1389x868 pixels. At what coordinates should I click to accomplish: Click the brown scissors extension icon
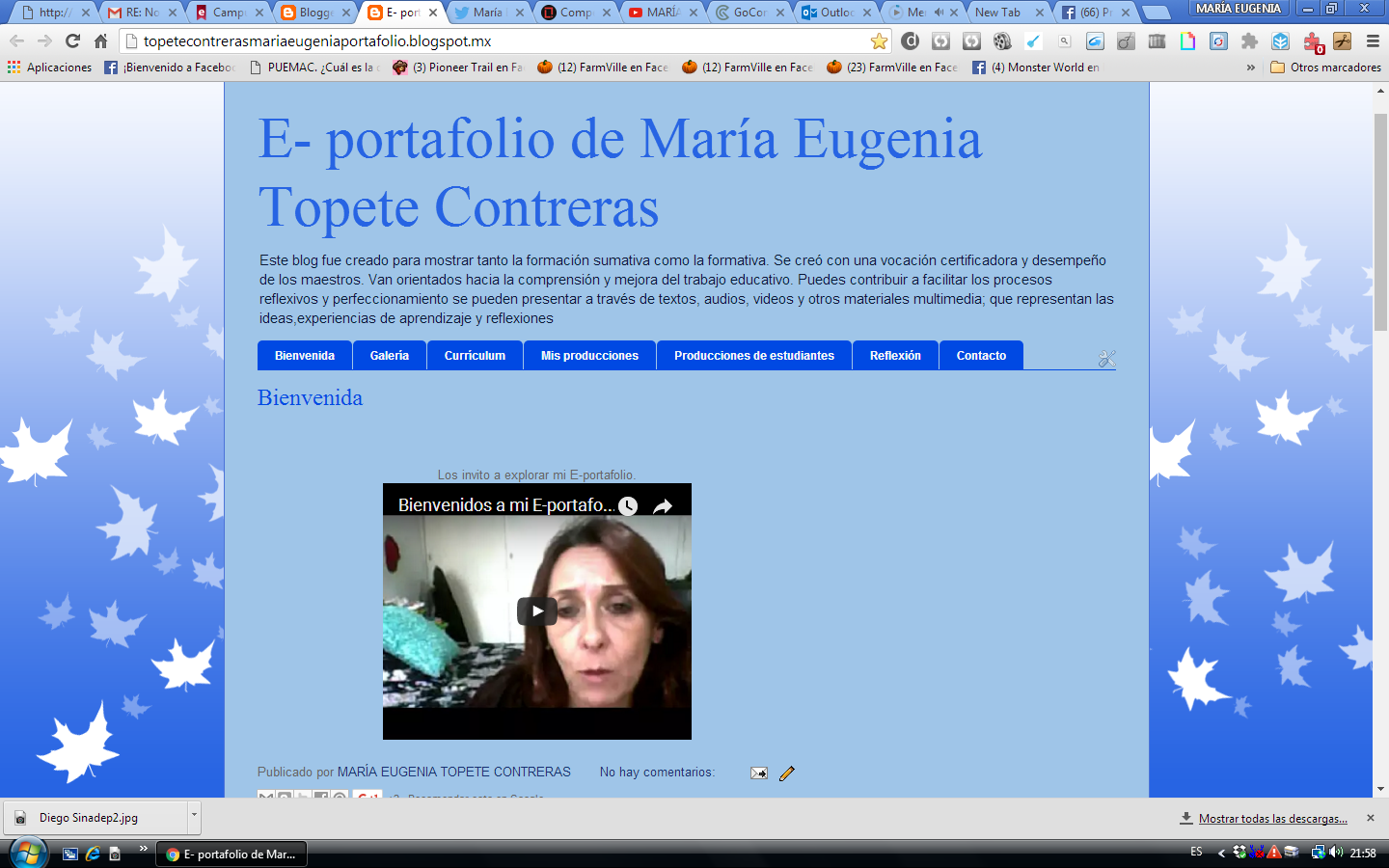[1342, 41]
